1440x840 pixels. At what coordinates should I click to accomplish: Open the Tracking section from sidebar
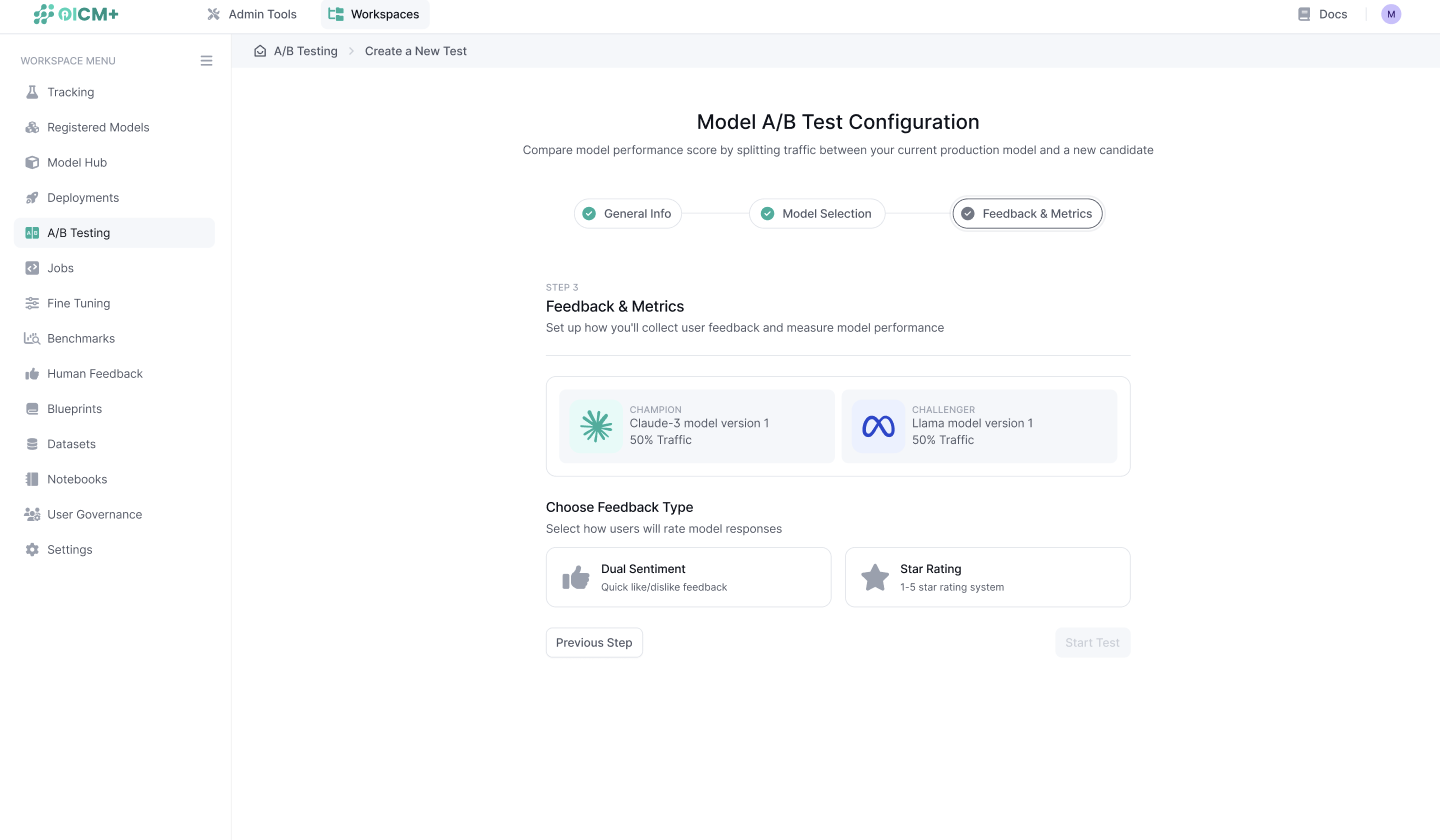coord(70,92)
